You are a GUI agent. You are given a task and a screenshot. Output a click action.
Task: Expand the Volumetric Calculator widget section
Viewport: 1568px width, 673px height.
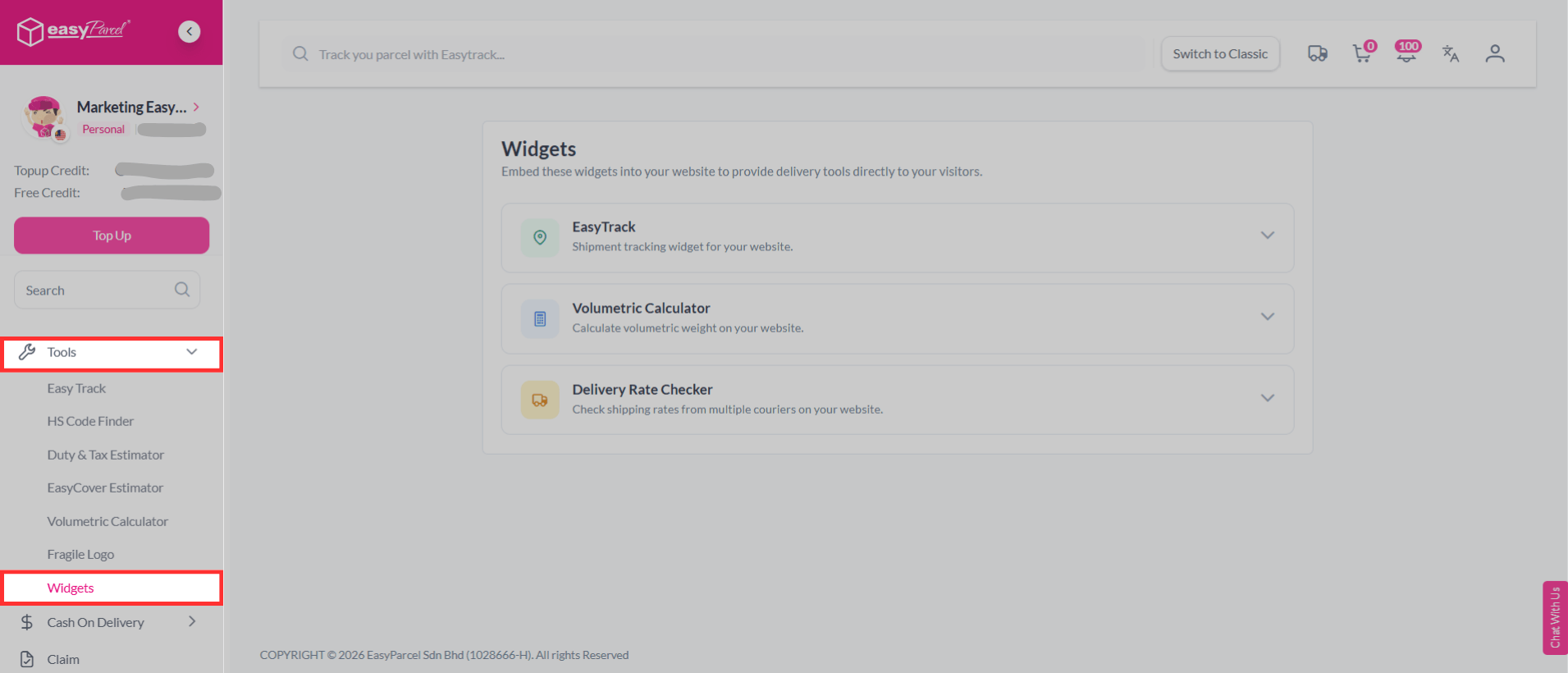pyautogui.click(x=1268, y=317)
